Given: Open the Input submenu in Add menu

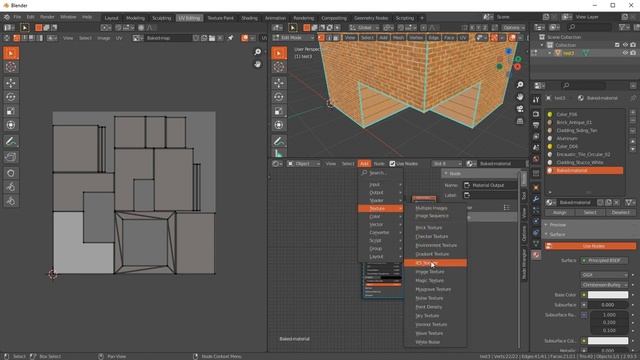Looking at the screenshot, I should pos(380,184).
